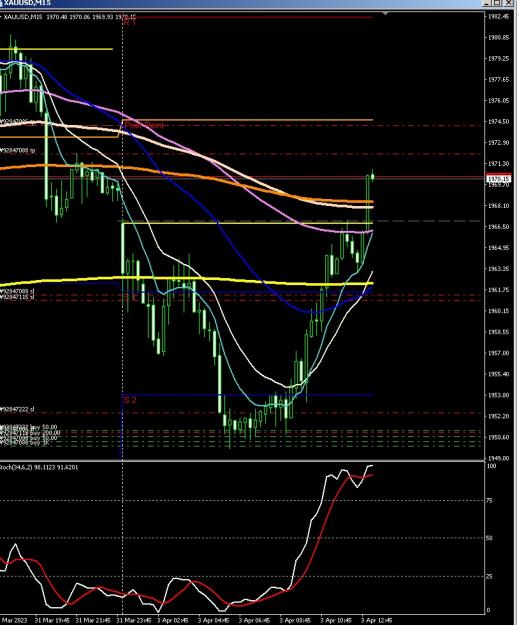Click Stochastic scale level 50
Screen dimensions: 517x625
(491, 538)
